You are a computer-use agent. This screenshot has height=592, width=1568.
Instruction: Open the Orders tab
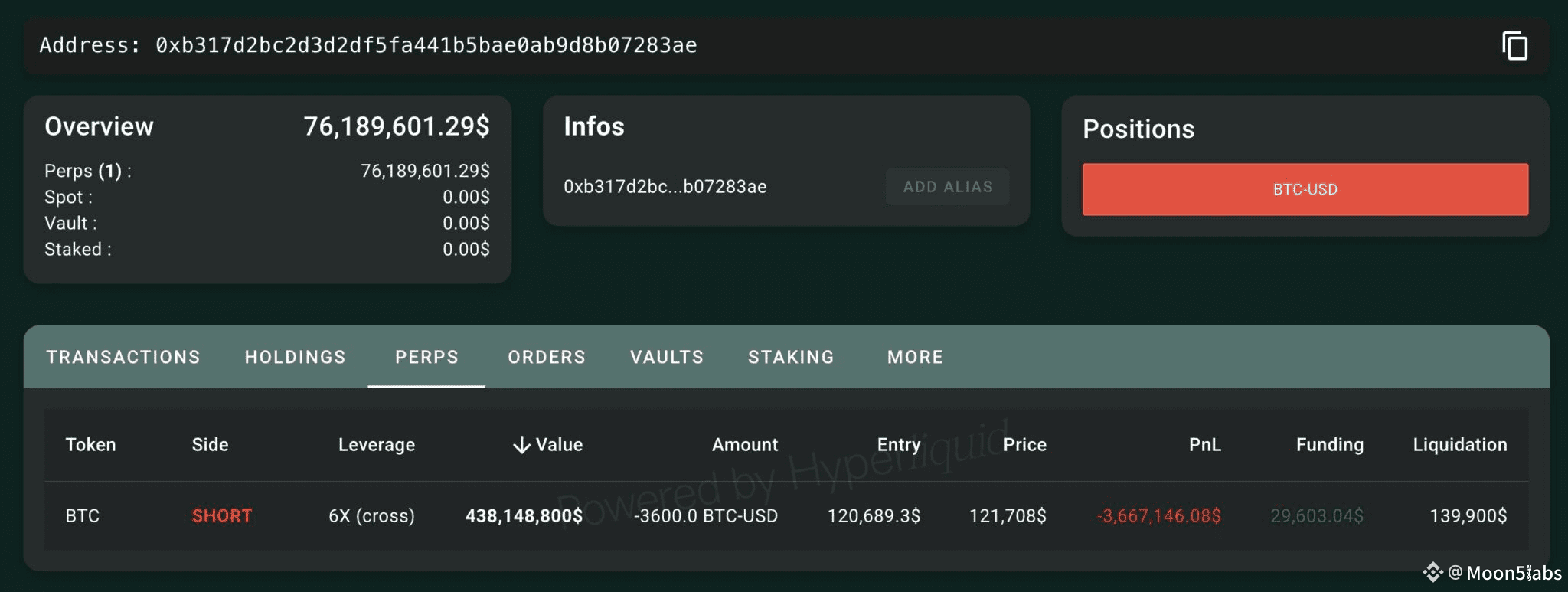547,358
